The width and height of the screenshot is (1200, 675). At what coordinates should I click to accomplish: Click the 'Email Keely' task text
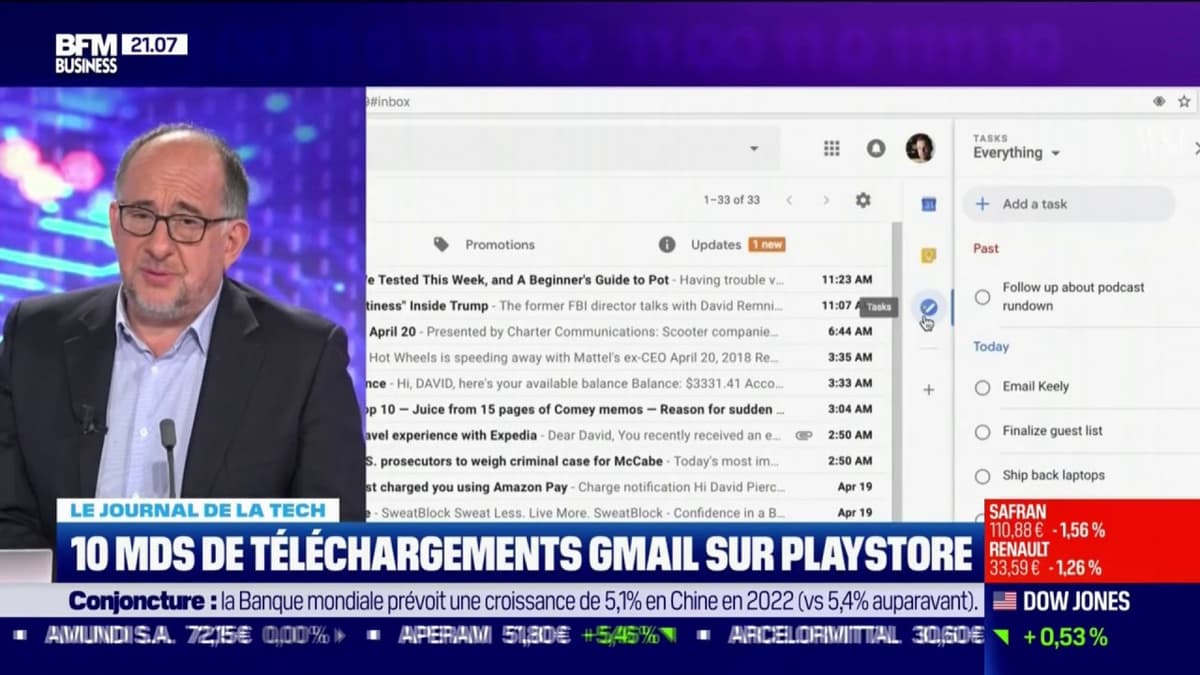(x=1036, y=387)
